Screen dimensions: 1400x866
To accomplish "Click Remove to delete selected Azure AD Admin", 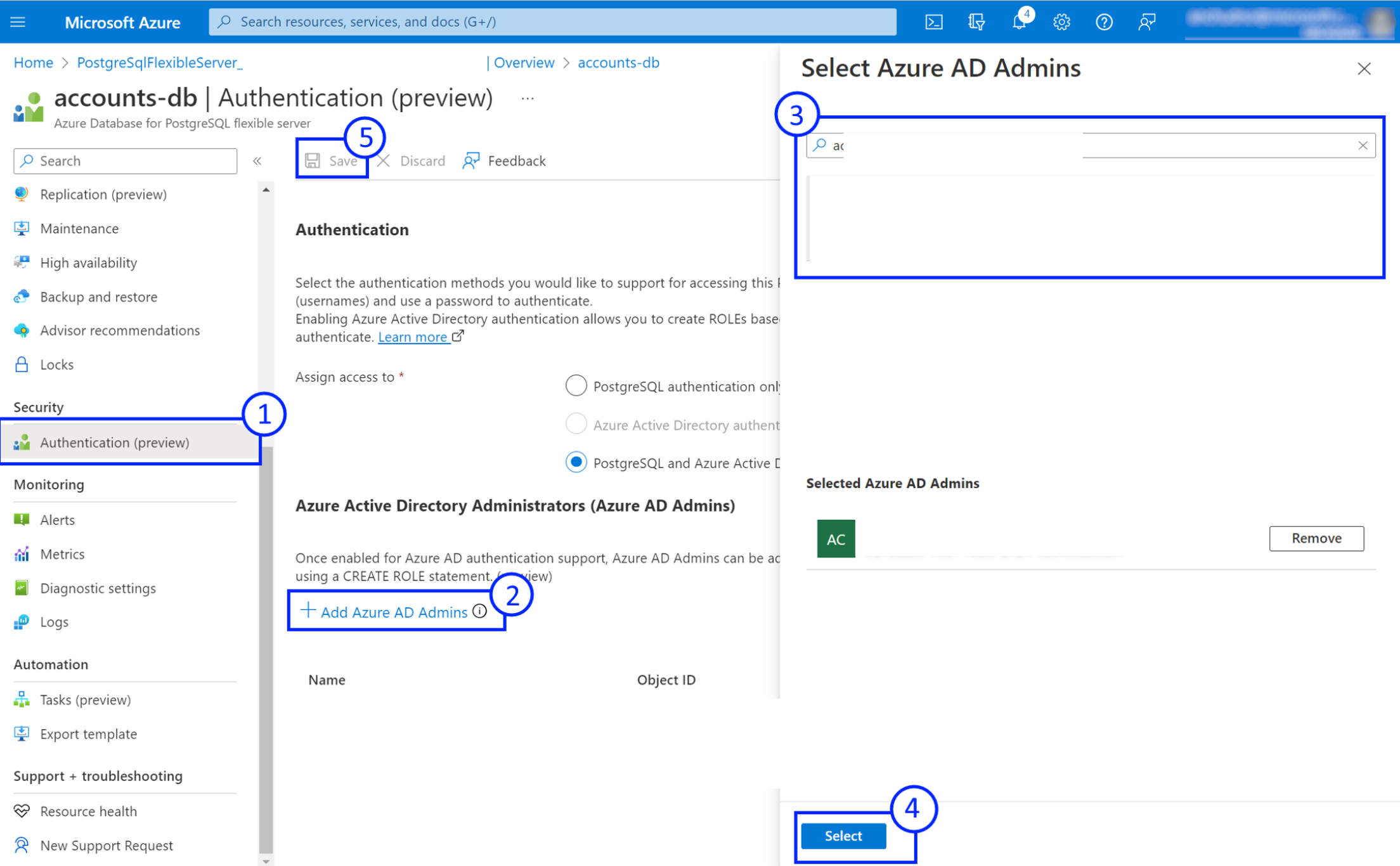I will [1315, 538].
